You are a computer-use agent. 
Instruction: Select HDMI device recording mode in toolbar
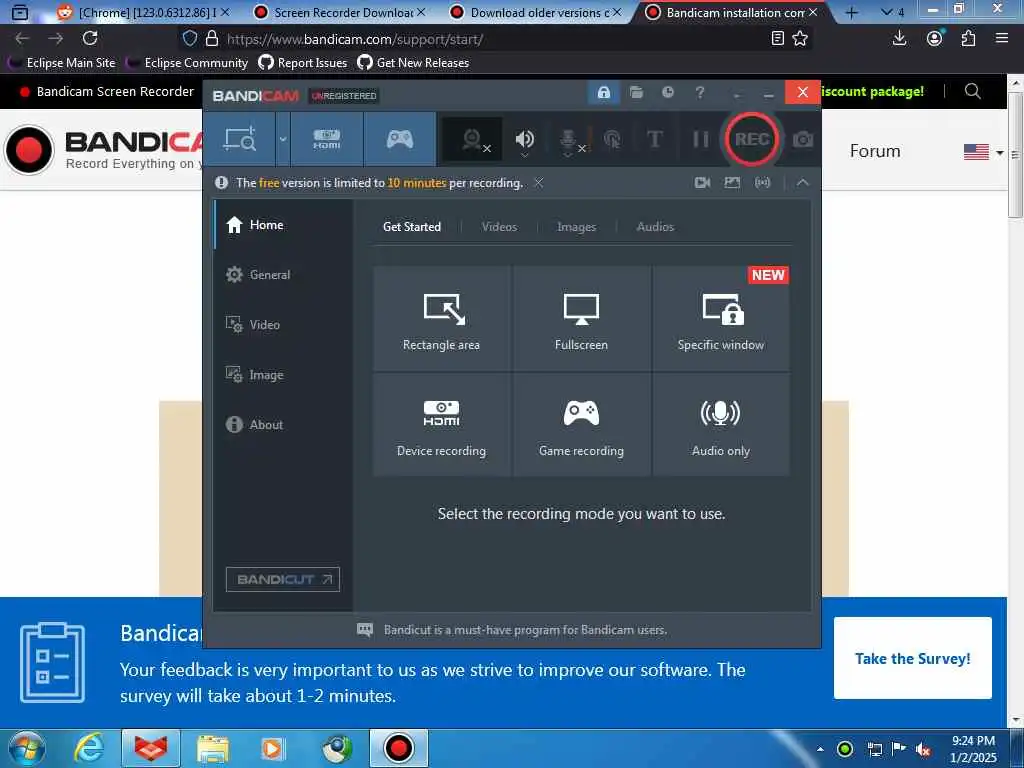(327, 139)
